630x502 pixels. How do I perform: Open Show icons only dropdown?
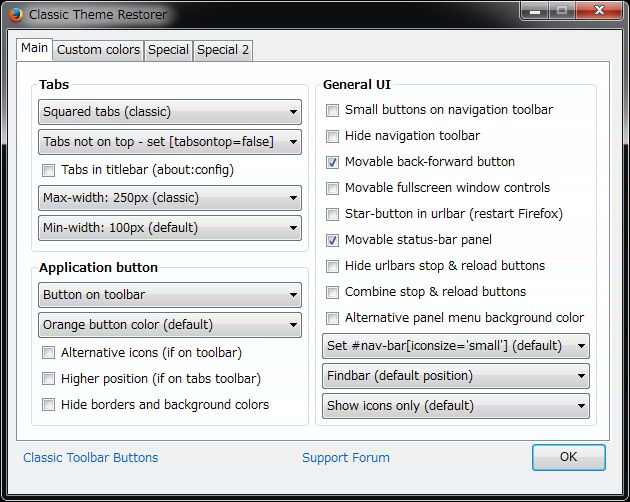coord(456,406)
